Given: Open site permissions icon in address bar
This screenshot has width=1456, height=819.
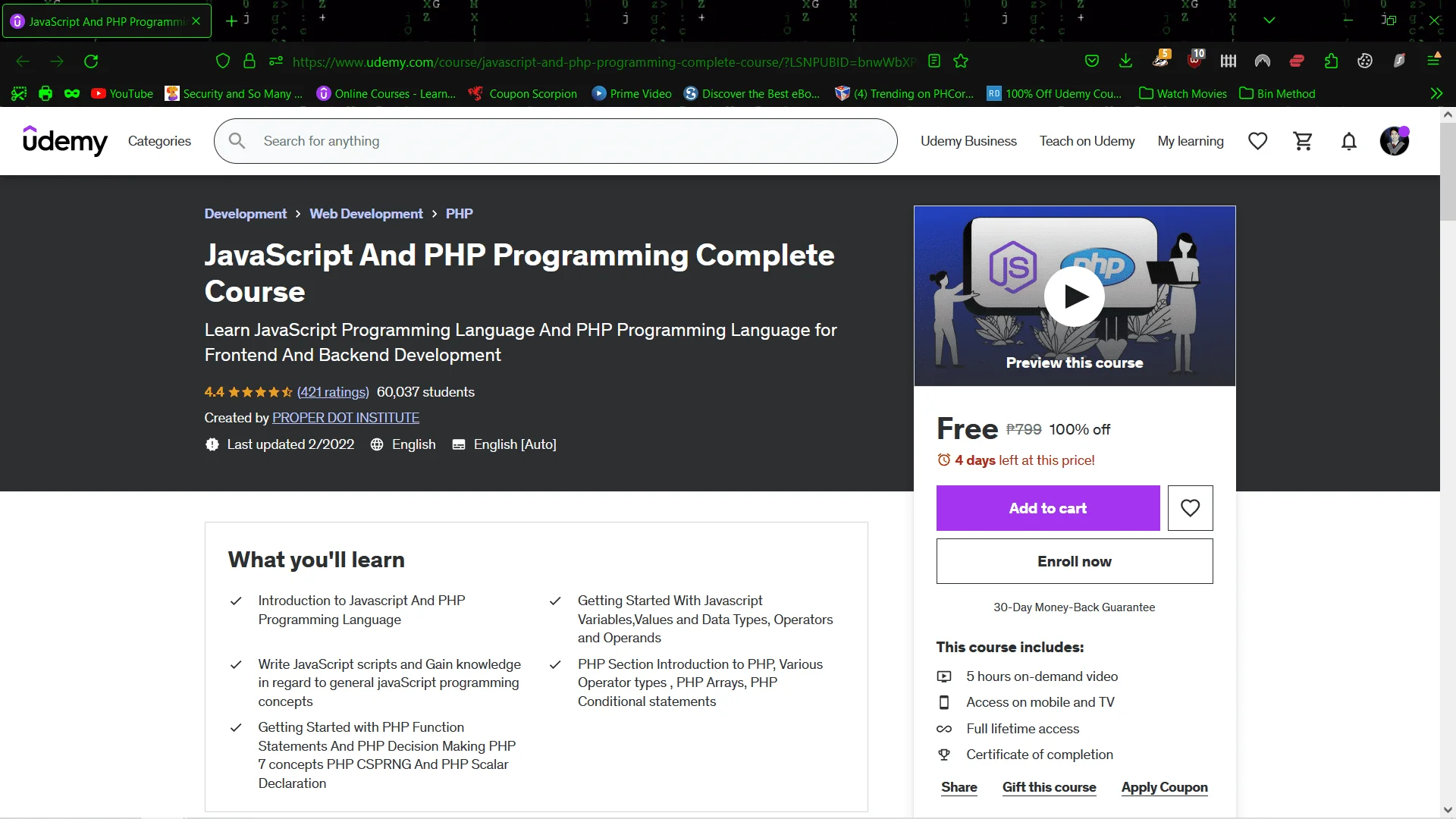Looking at the screenshot, I should pos(276,61).
